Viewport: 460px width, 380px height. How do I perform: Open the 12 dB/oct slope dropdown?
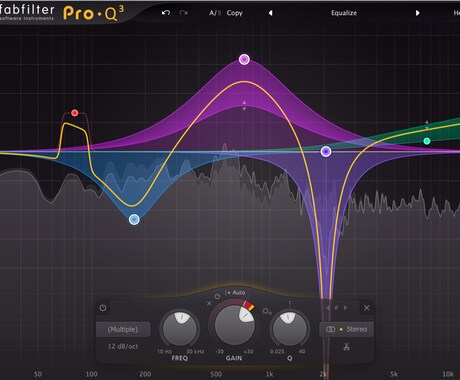pos(123,346)
